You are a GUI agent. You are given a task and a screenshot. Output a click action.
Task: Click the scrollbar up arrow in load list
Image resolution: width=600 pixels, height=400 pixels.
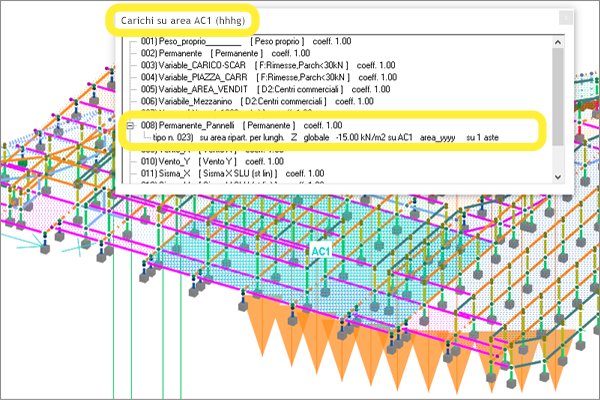557,40
